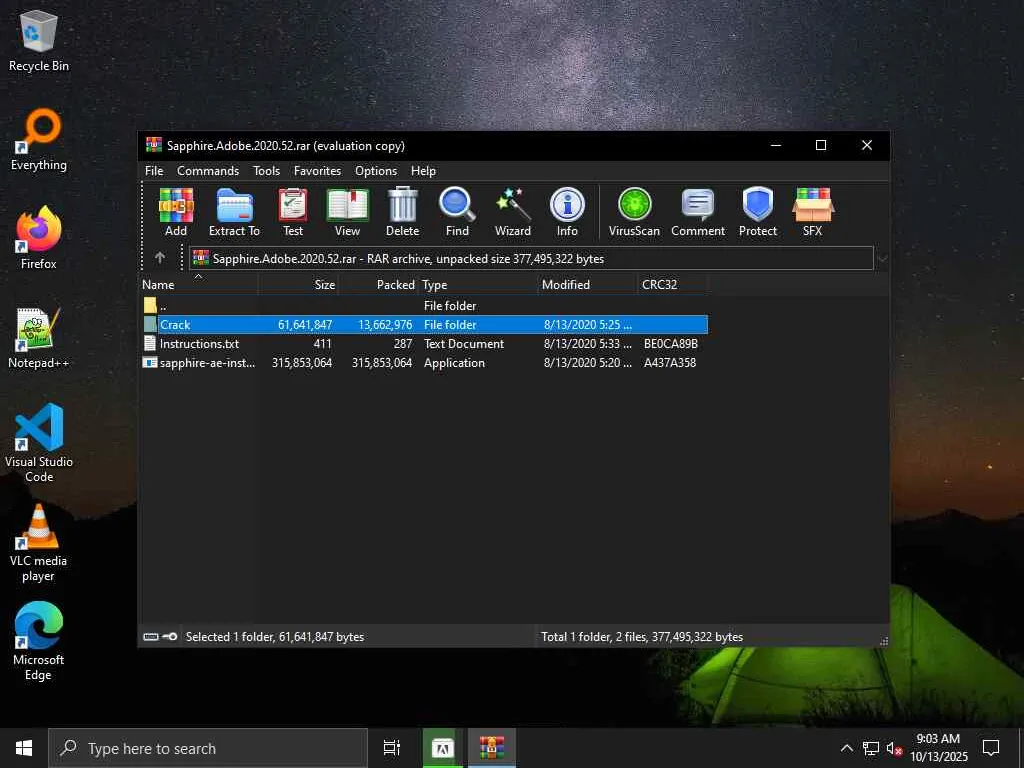Screen dimensions: 1024x768
Task: Click the Text Document type cell
Action: (464, 344)
